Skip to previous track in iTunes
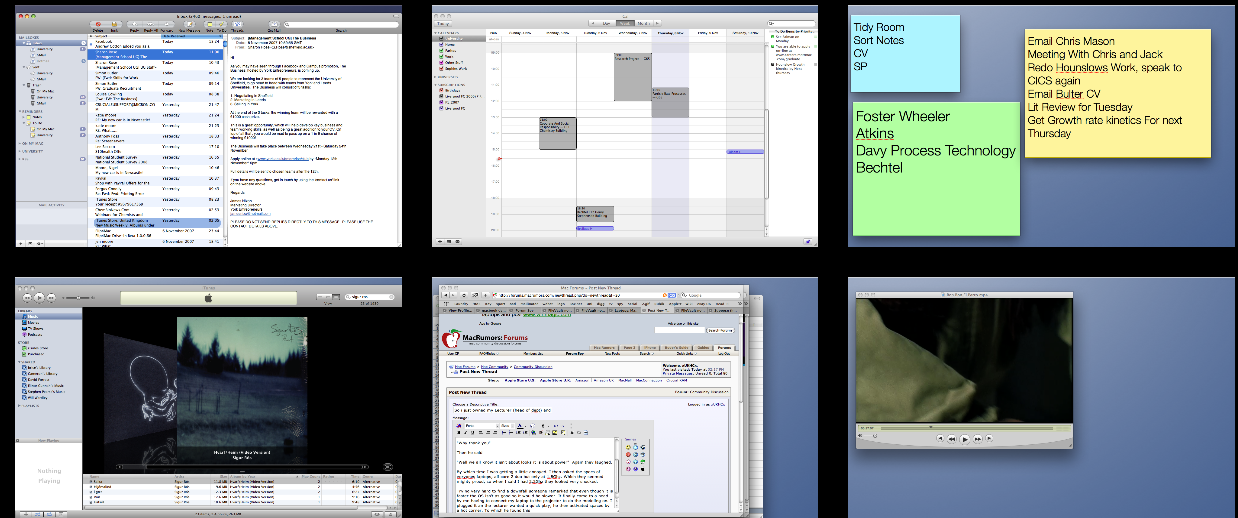 (x=27, y=297)
